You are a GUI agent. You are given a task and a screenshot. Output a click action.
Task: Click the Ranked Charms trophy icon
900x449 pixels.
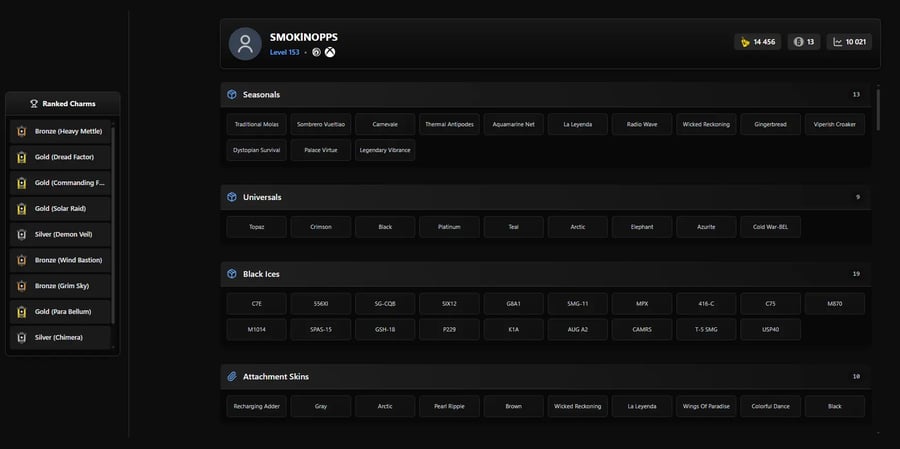[x=34, y=103]
